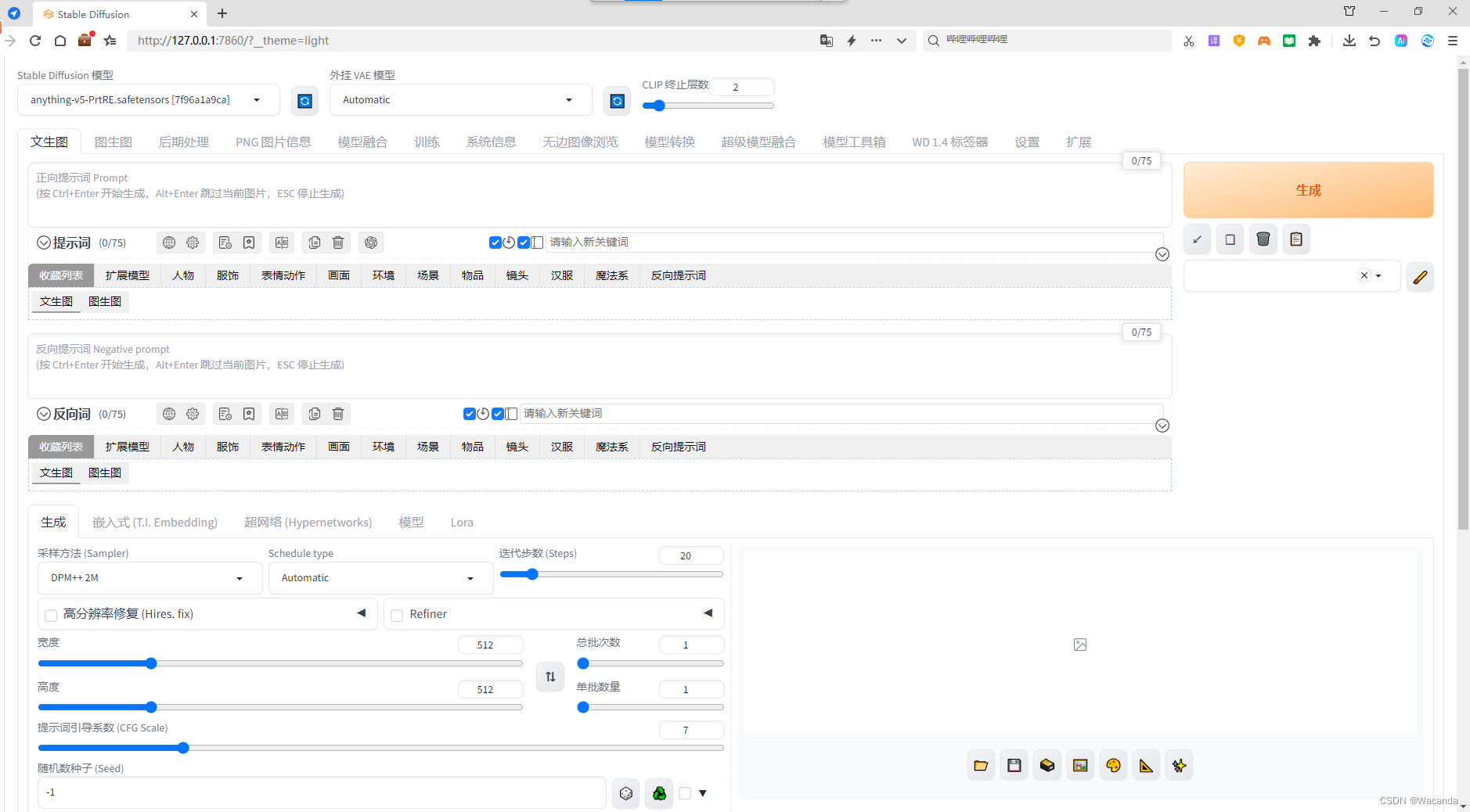Collapse the 提示词 section chevron
Screen dimensions: 1470x812
[x=44, y=243]
